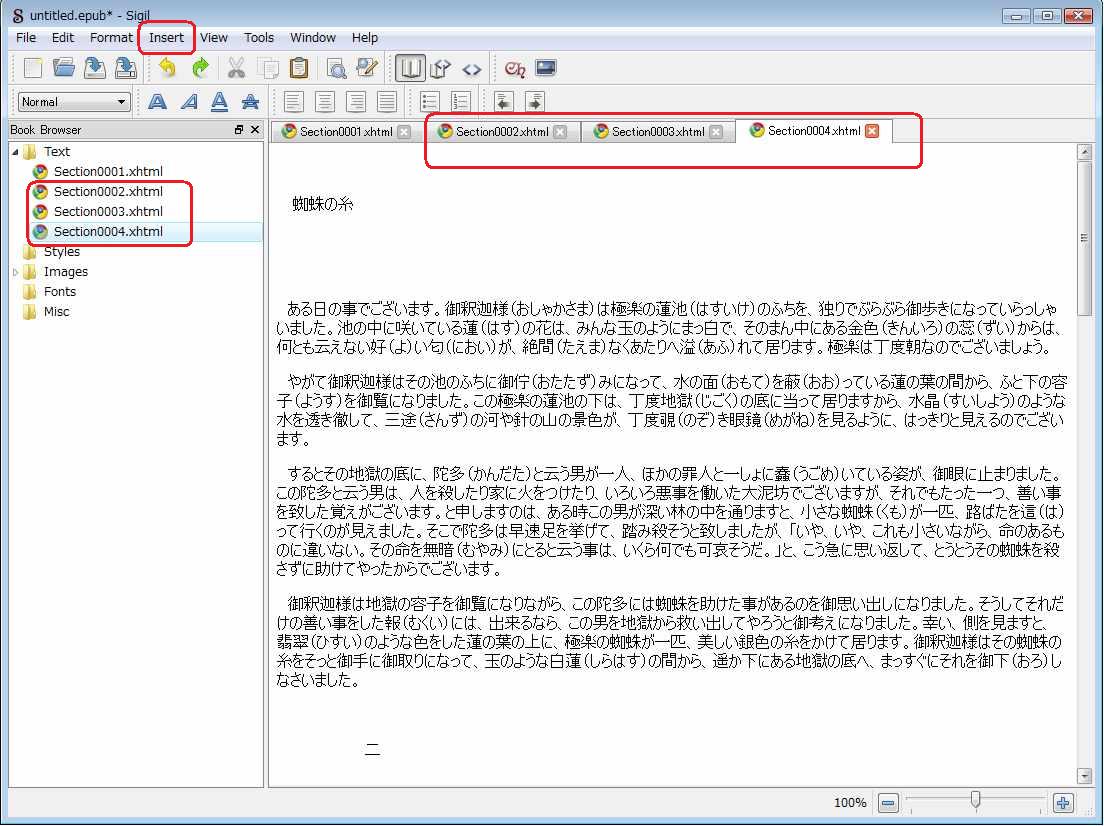Switch to Code View mode

click(x=471, y=68)
